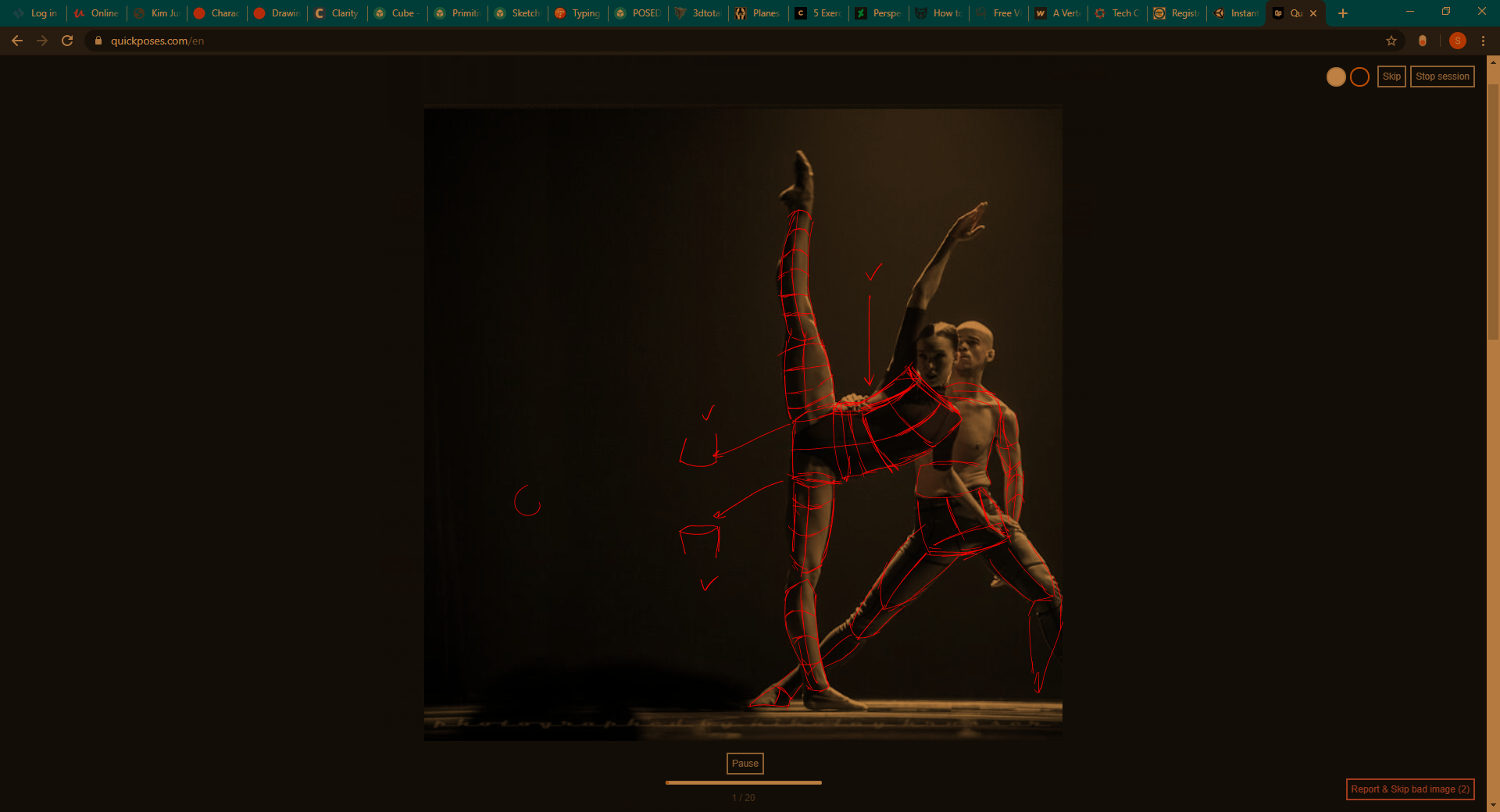Switch to the Typing tab
This screenshot has width=1500, height=812.
[x=578, y=13]
